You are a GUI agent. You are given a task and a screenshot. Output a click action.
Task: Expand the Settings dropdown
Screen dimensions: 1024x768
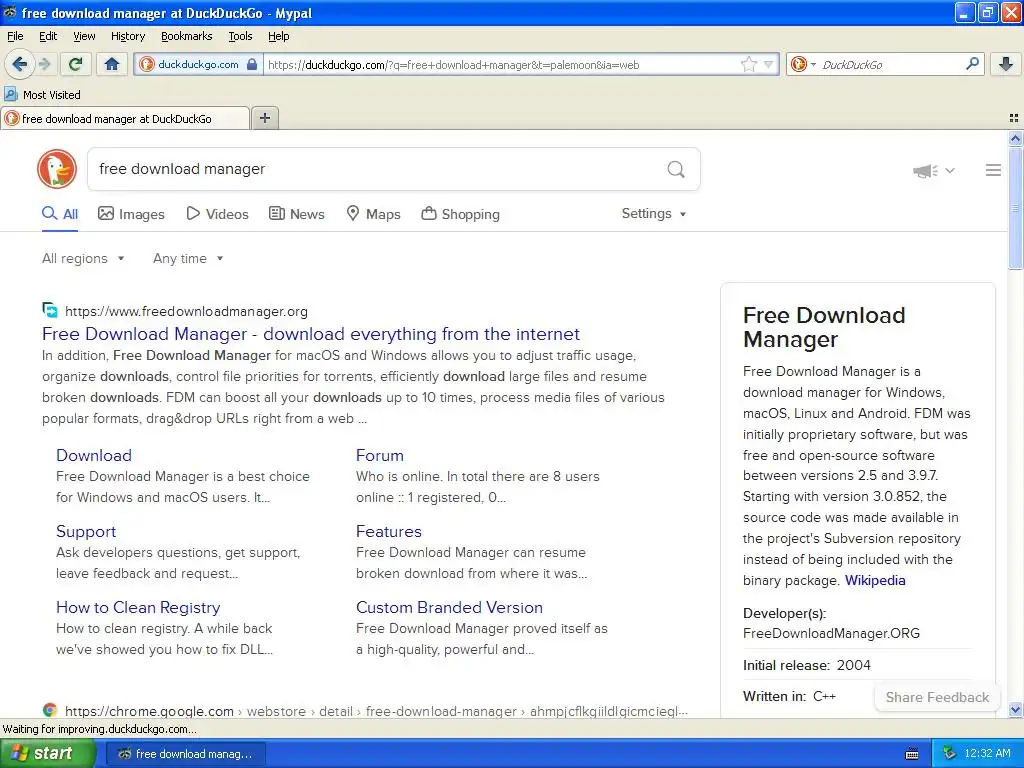click(x=654, y=214)
